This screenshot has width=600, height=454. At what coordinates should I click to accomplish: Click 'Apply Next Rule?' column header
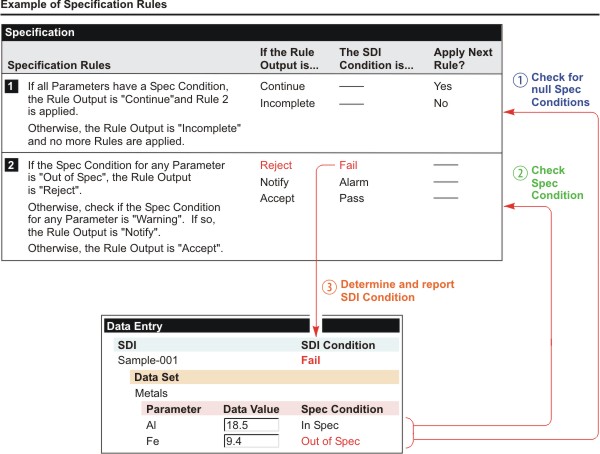[463, 59]
